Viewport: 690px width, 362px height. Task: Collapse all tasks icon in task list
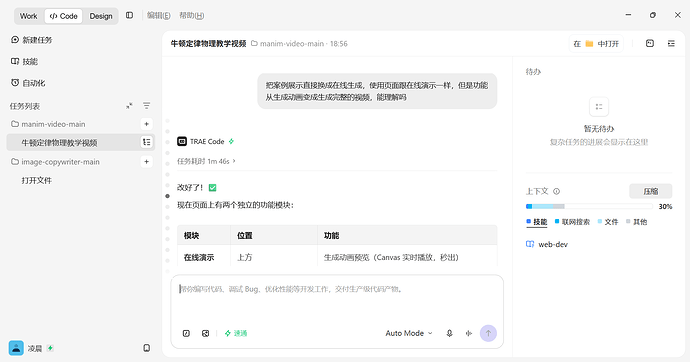point(129,106)
